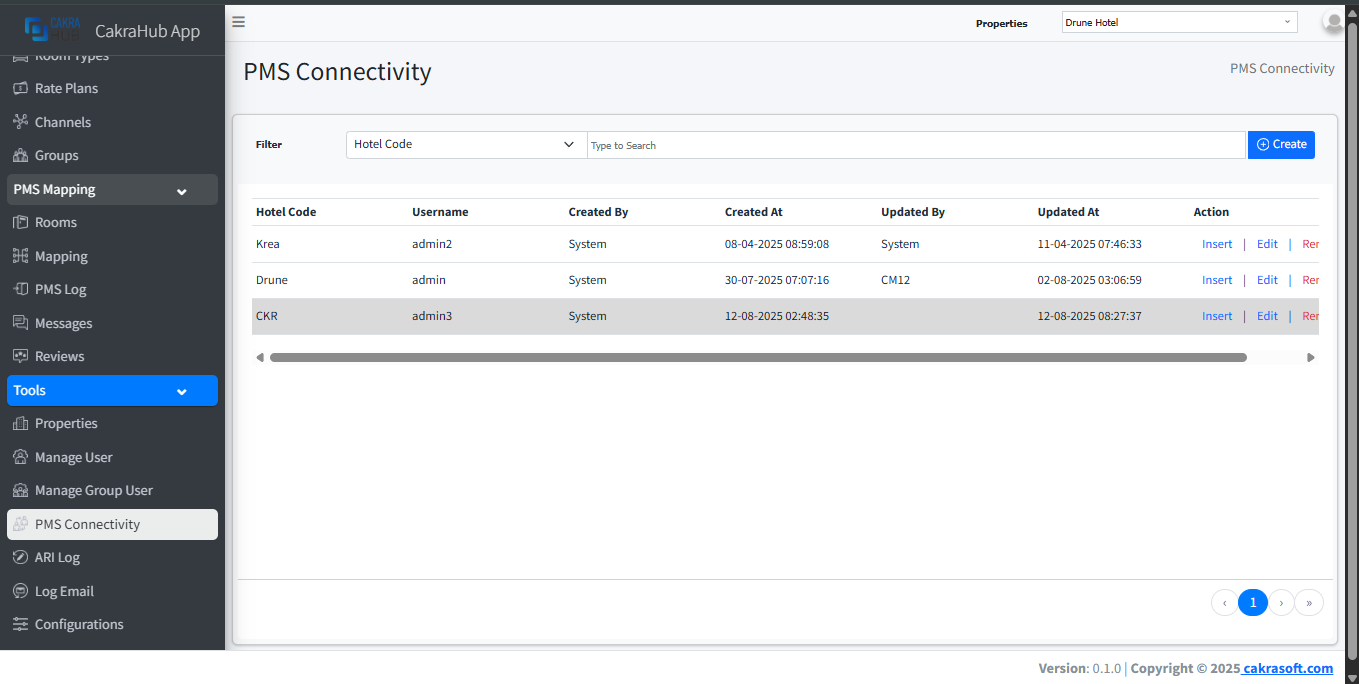Screen dimensions: 1359x684
Task: Open the Drune Hotel properties dropdown
Action: pos(1178,21)
